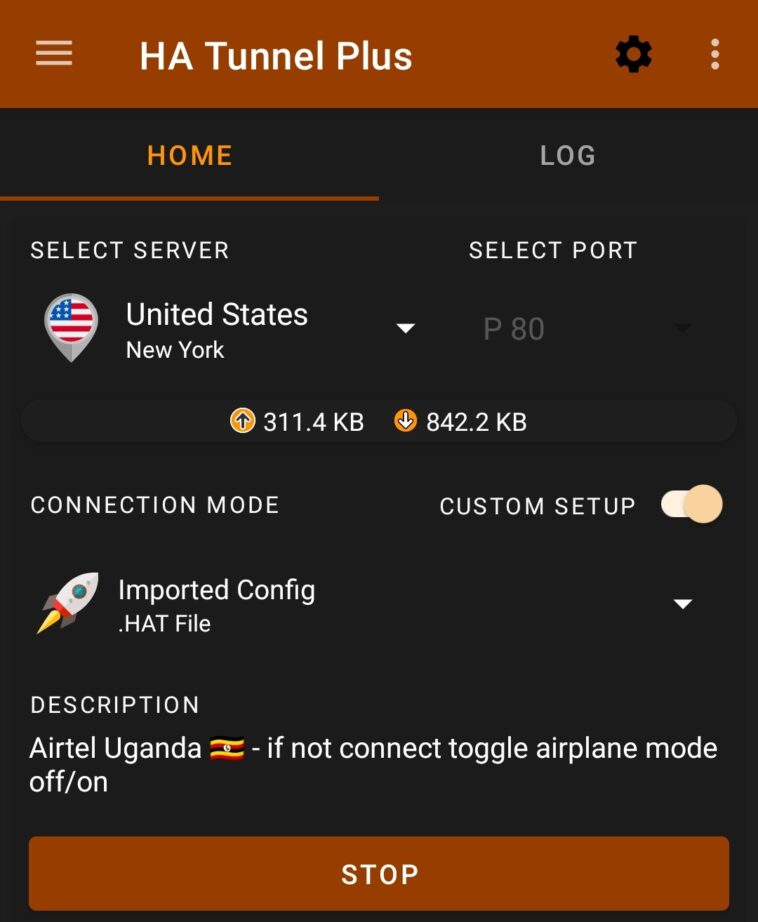
Task: Open the three-dot overflow menu
Action: [714, 54]
